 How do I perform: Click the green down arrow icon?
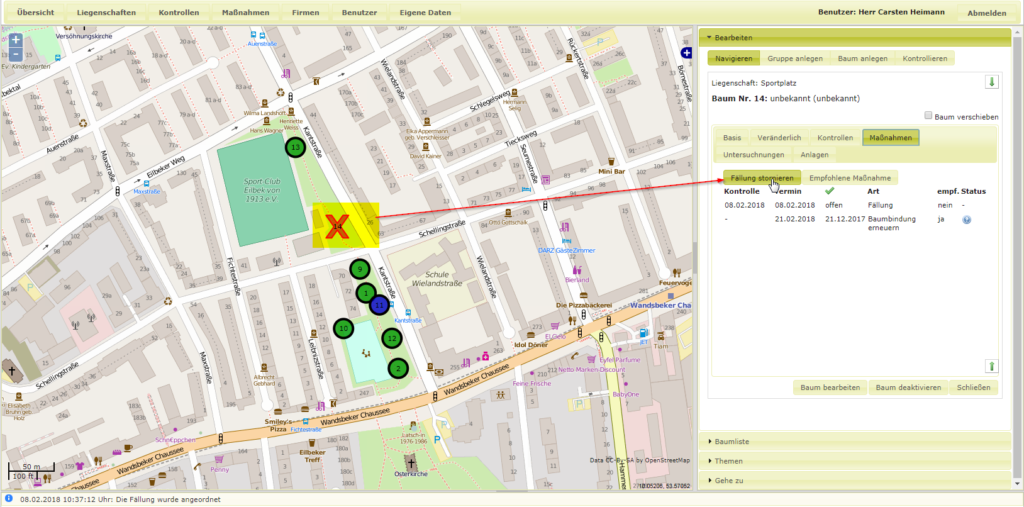tap(992, 82)
